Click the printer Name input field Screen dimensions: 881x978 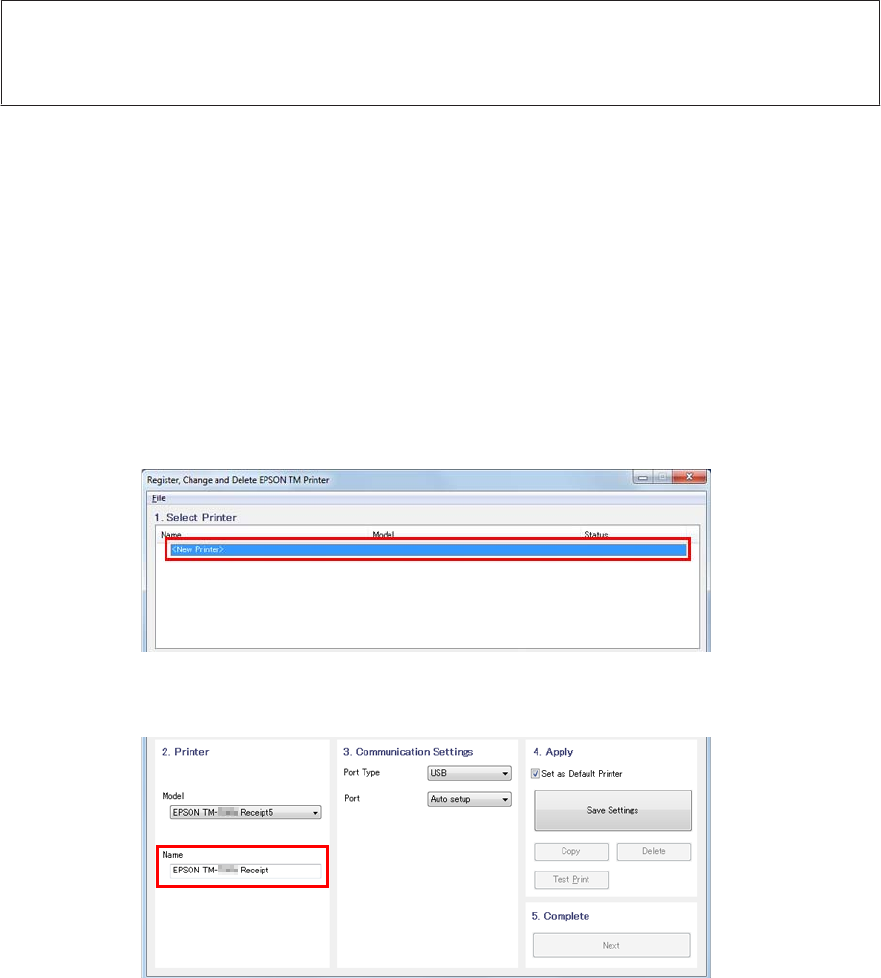click(x=245, y=870)
